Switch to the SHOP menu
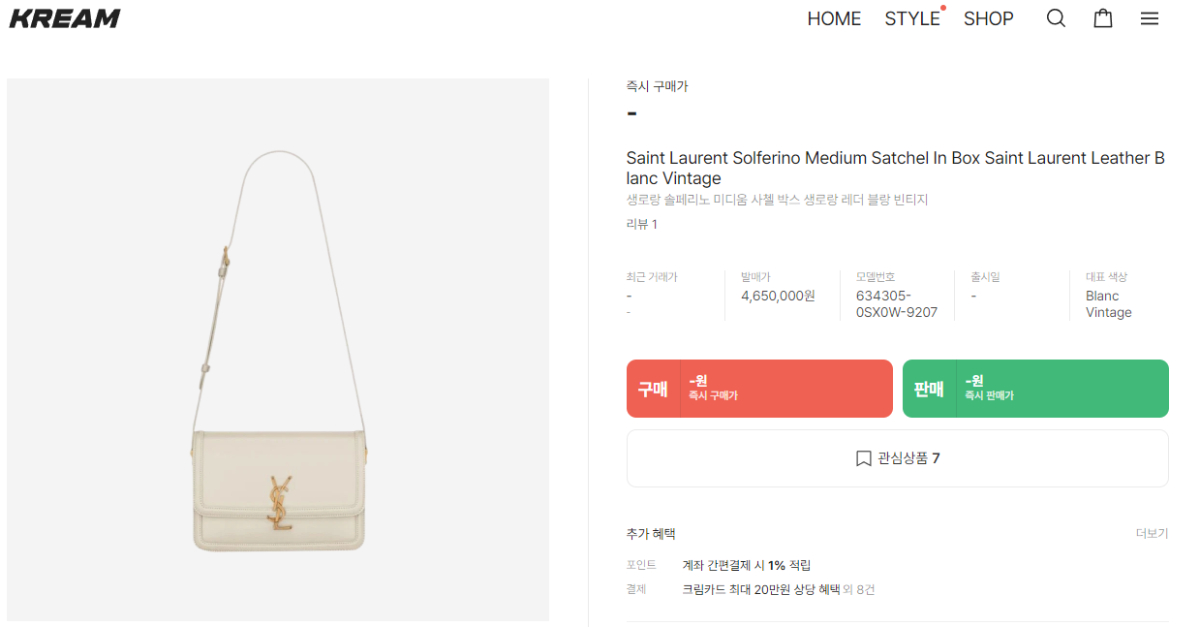Image resolution: width=1200 pixels, height=627 pixels. point(988,18)
